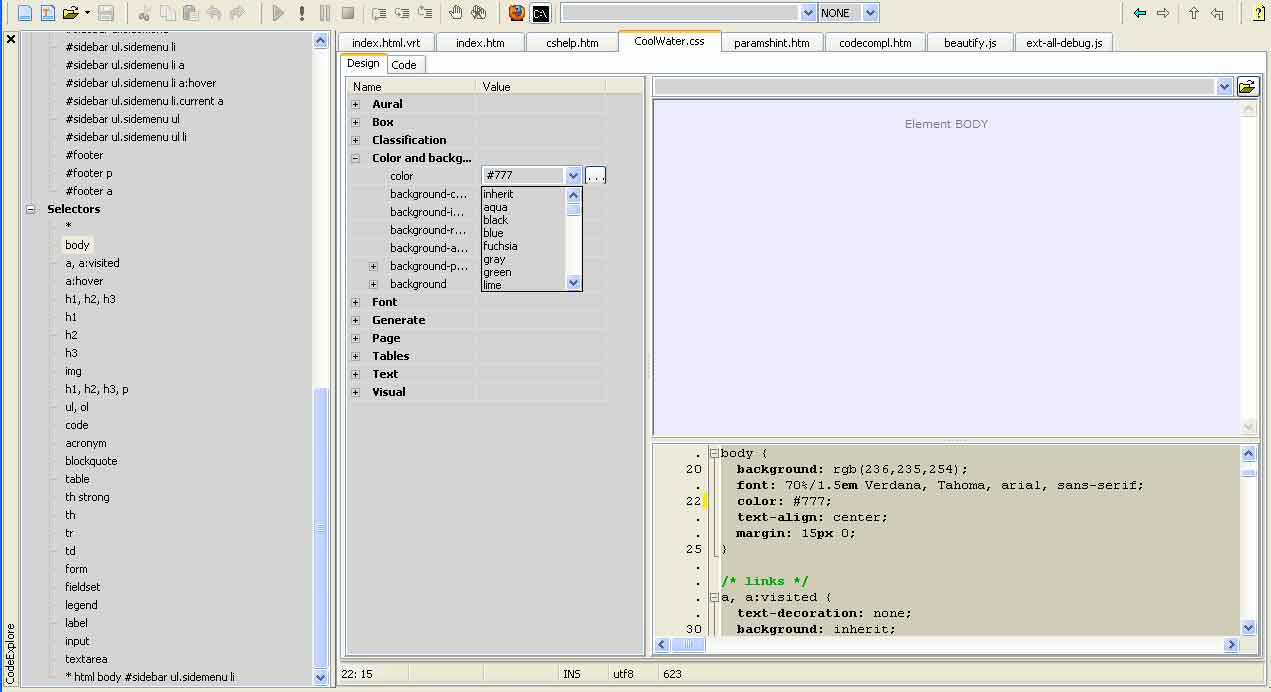The width and height of the screenshot is (1271, 692).
Task: Expand the Aural property group
Action: (355, 104)
